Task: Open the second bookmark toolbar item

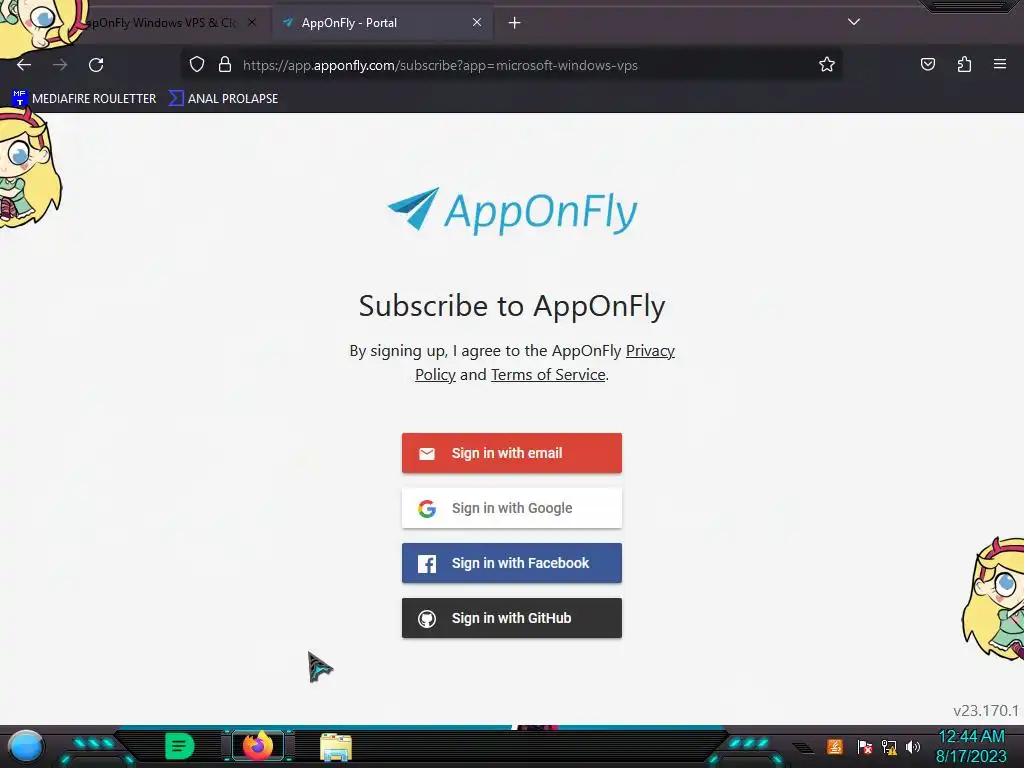Action: point(223,99)
